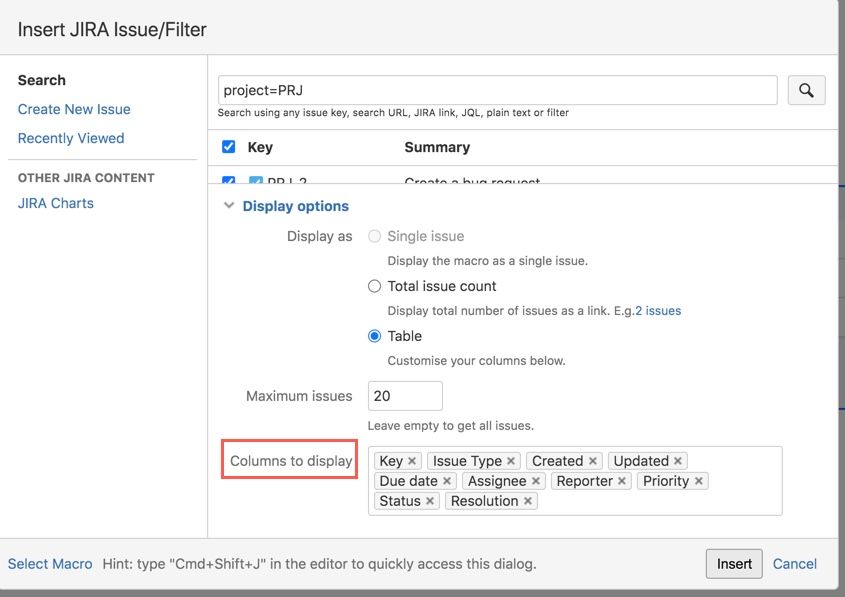The width and height of the screenshot is (845, 597).
Task: Select the Total issue count radio option
Action: 374,286
